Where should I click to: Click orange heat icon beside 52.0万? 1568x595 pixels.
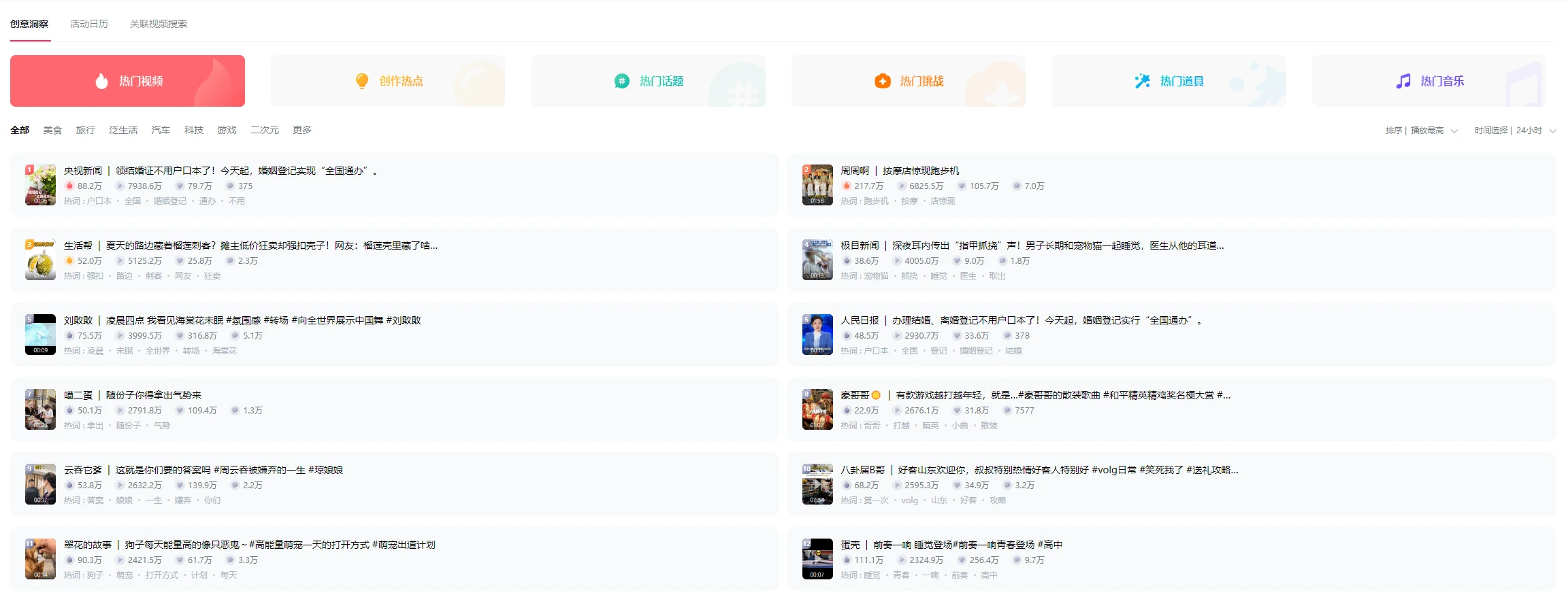69,260
